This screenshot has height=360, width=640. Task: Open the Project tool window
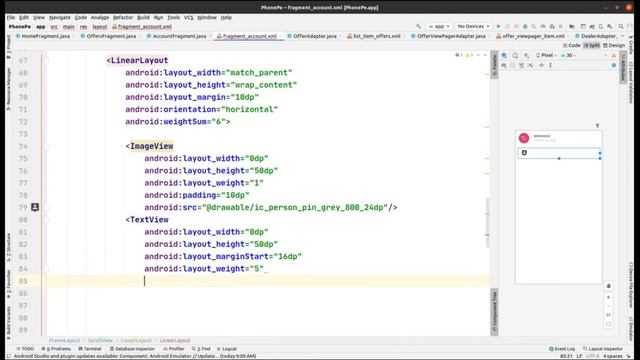(9, 48)
